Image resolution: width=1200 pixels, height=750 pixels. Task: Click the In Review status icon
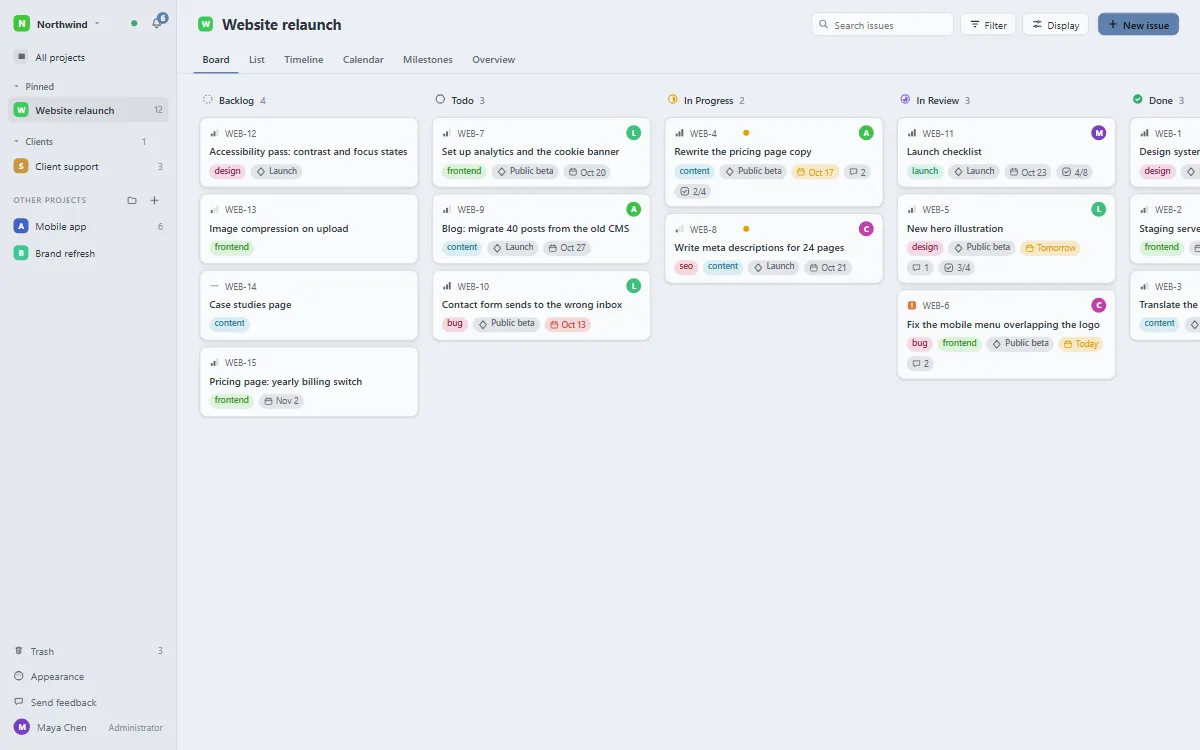pyautogui.click(x=905, y=100)
